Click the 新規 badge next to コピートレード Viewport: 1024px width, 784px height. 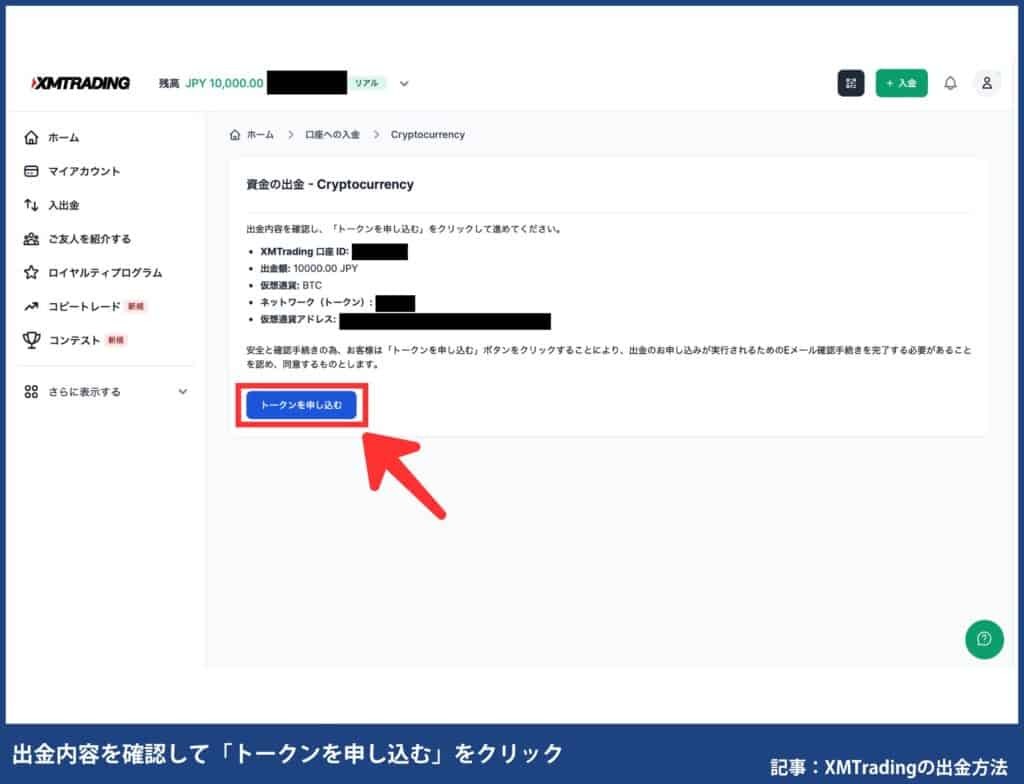(x=136, y=306)
